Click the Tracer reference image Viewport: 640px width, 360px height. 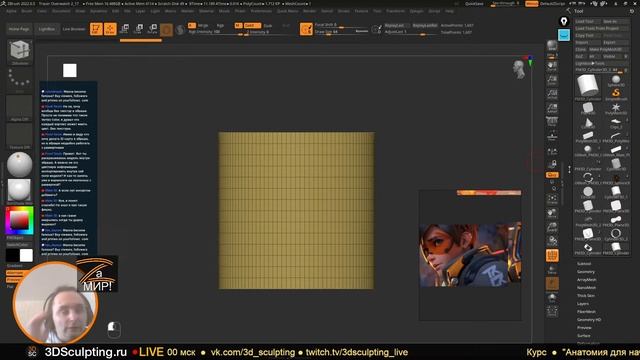pos(470,254)
